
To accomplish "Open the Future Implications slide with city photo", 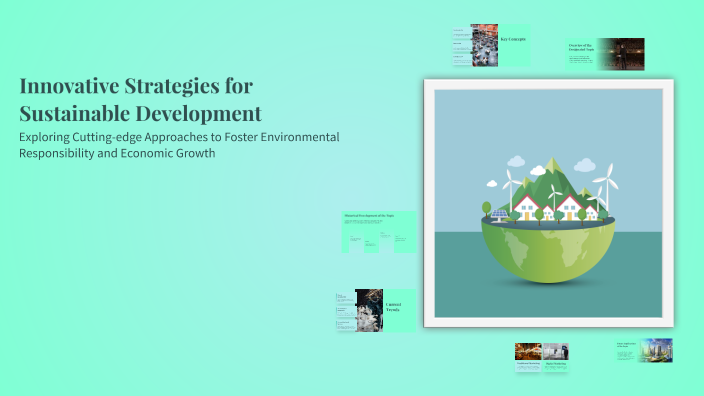I will [644, 350].
